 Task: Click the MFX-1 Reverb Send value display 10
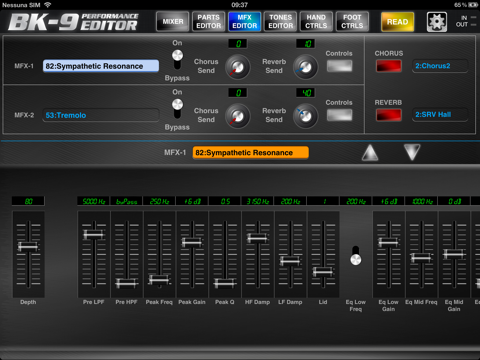click(x=306, y=44)
